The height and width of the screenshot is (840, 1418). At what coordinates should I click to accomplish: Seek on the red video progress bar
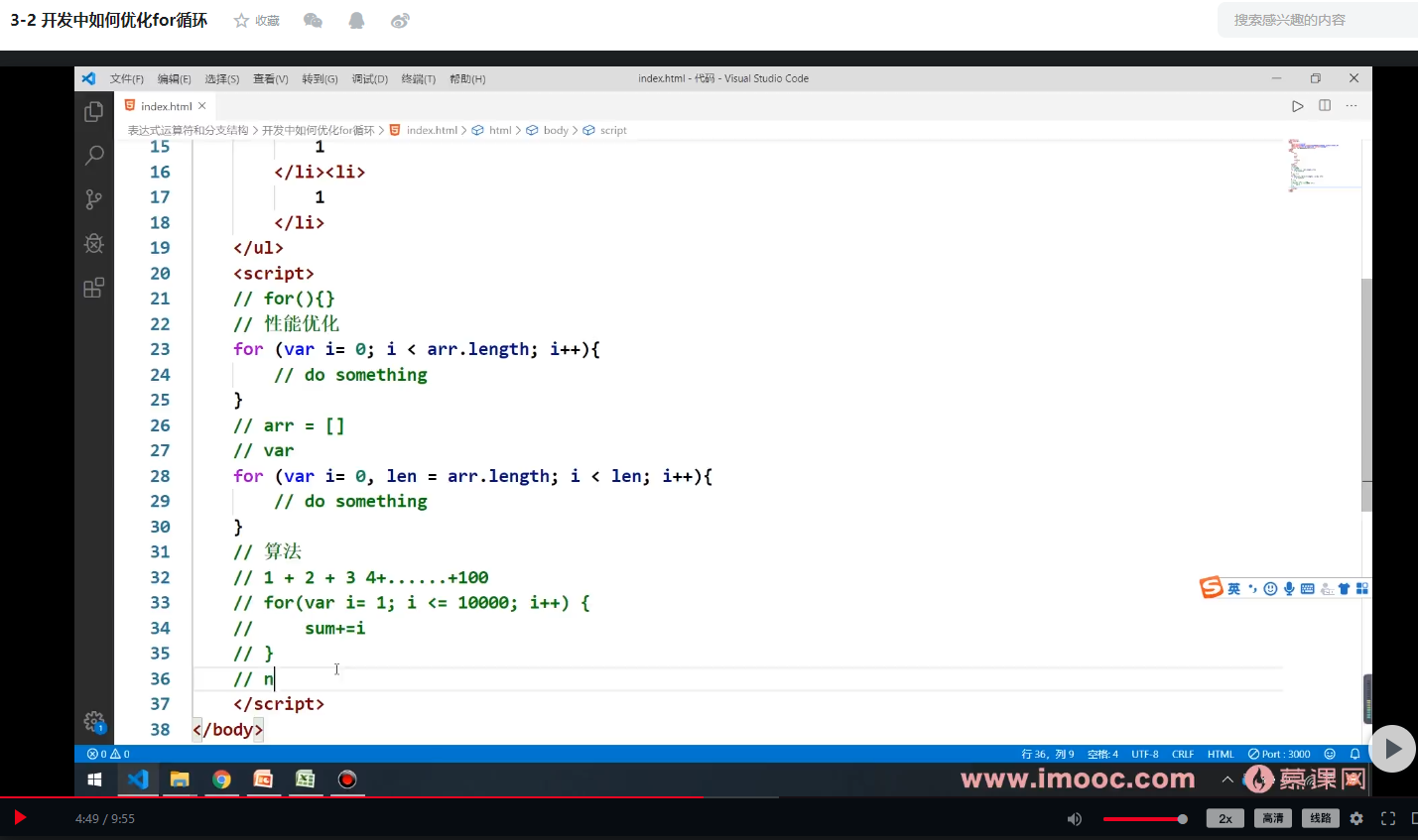click(709, 797)
